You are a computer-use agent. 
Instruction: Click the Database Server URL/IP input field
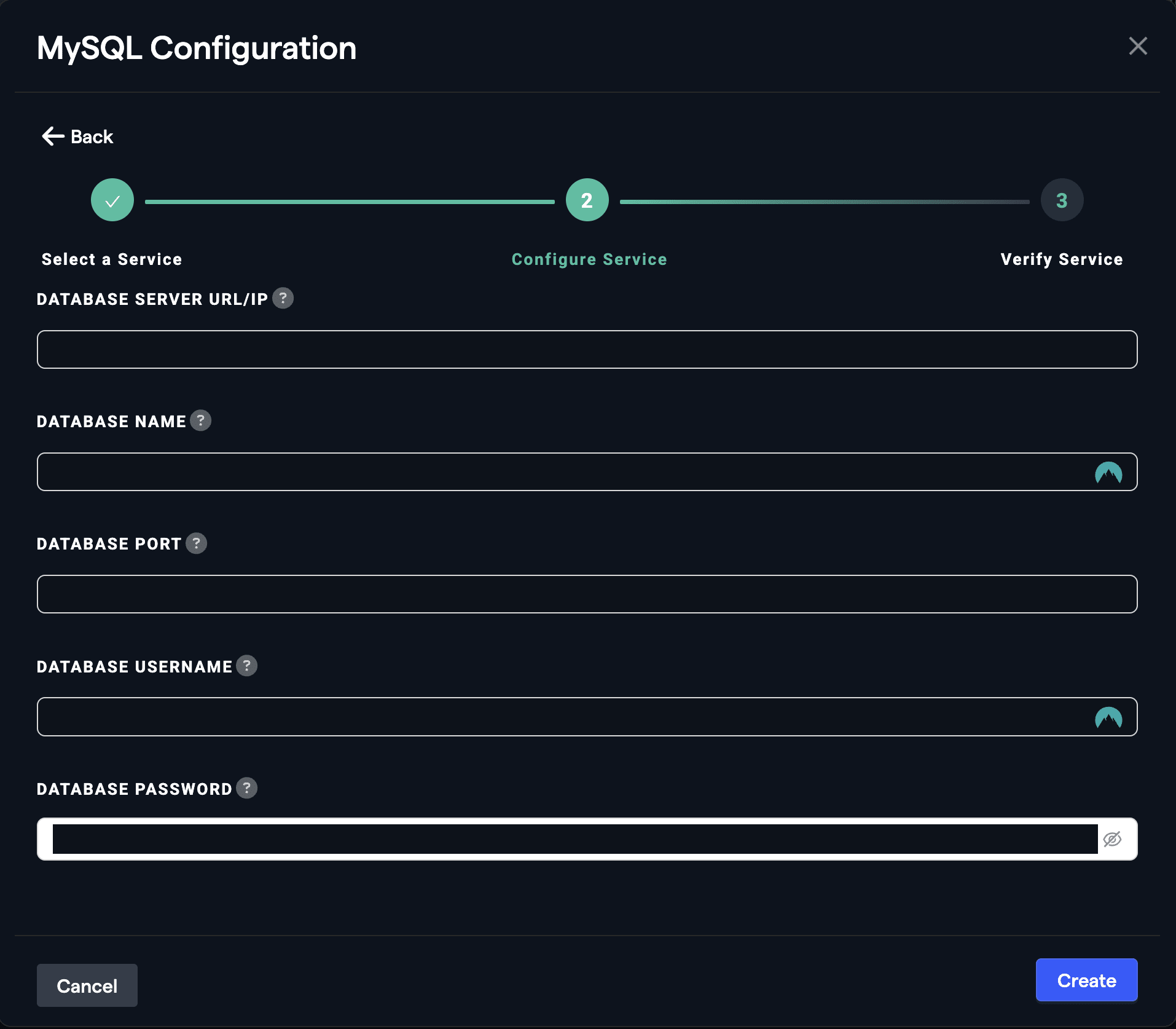(x=587, y=350)
